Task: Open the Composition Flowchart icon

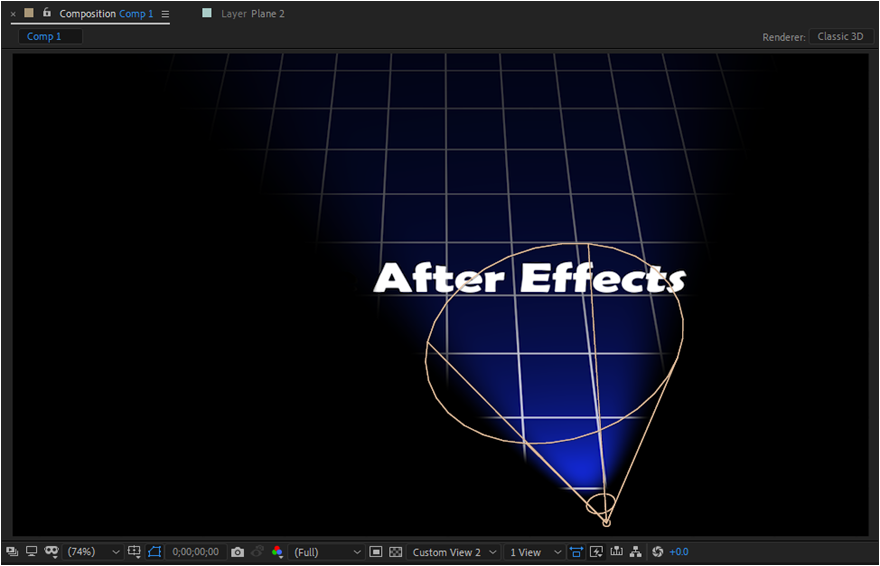Action: click(636, 552)
